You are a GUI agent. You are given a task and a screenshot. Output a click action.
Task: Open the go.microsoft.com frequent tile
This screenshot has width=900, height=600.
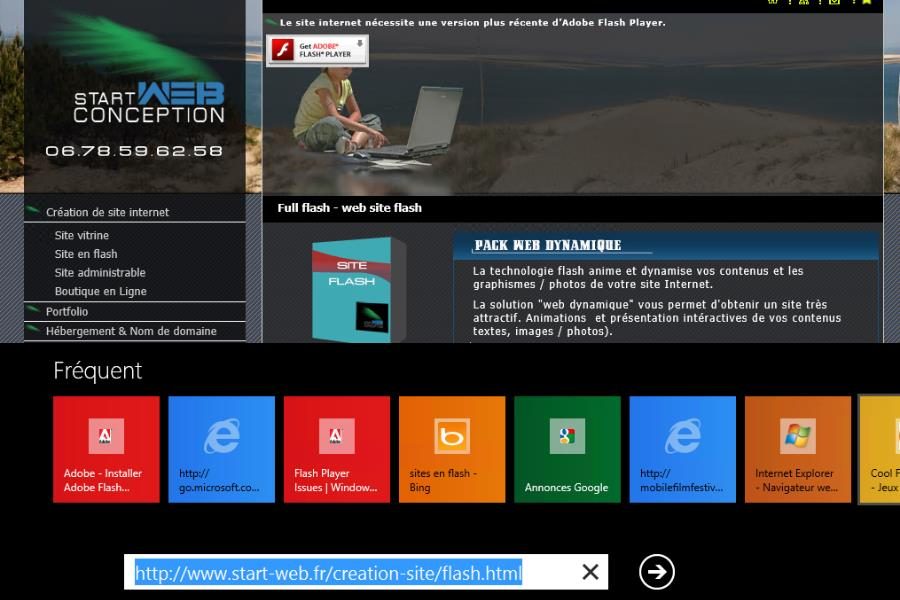[x=221, y=449]
